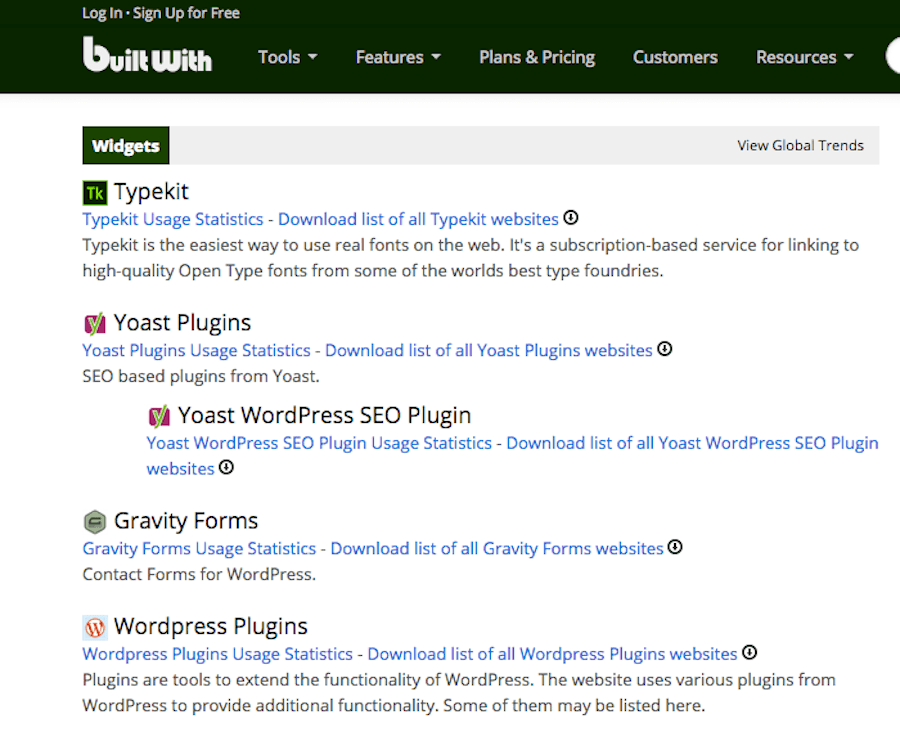Screen dimensions: 900x732
Task: Click Sign Up for Free
Action: tap(186, 13)
